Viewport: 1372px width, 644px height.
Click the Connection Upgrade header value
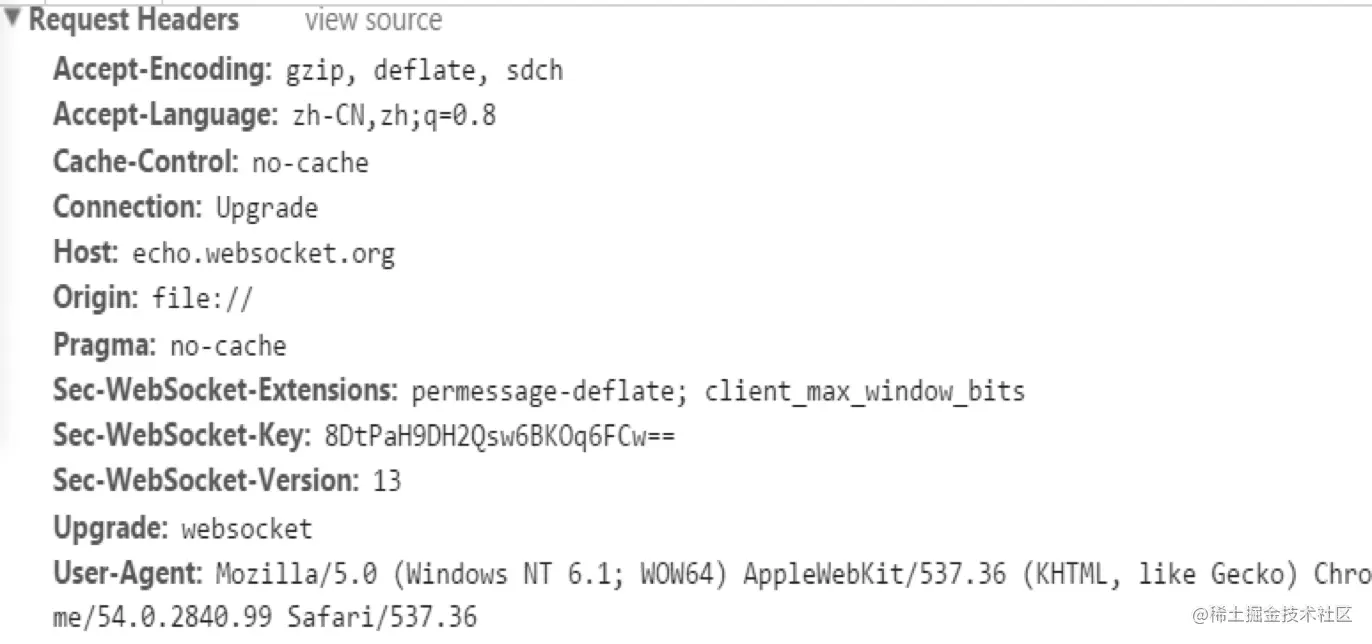pos(267,208)
